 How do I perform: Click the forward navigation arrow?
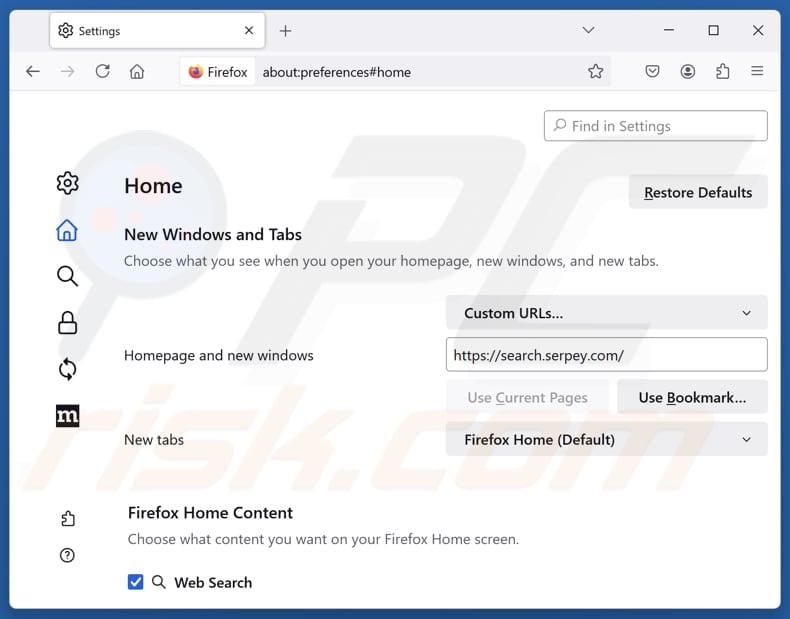click(x=68, y=72)
